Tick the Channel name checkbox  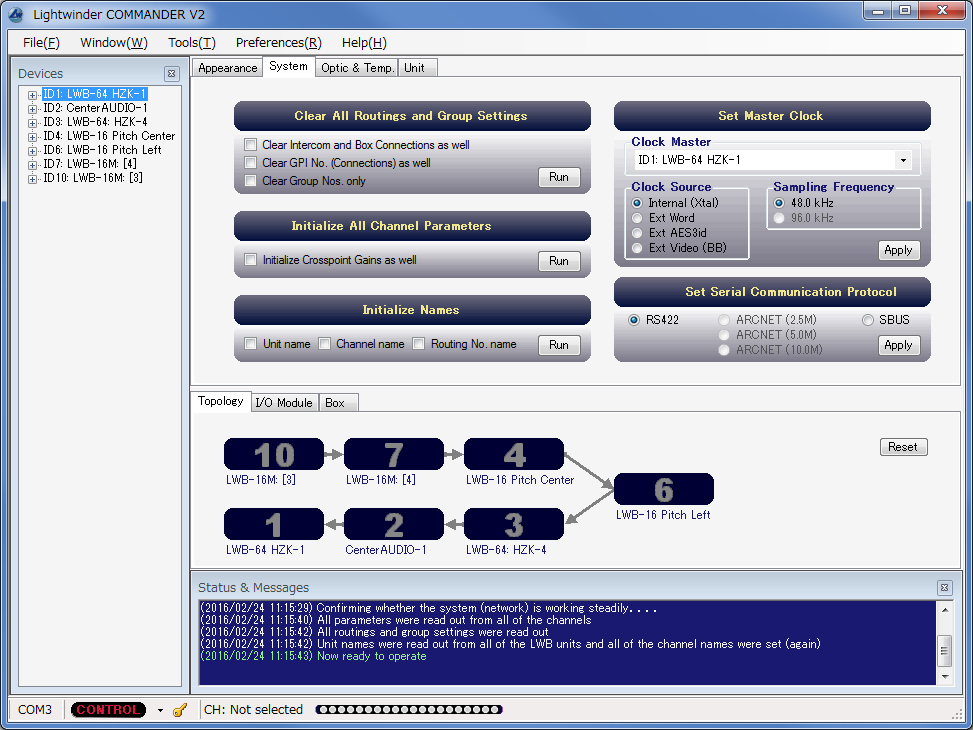(x=325, y=343)
